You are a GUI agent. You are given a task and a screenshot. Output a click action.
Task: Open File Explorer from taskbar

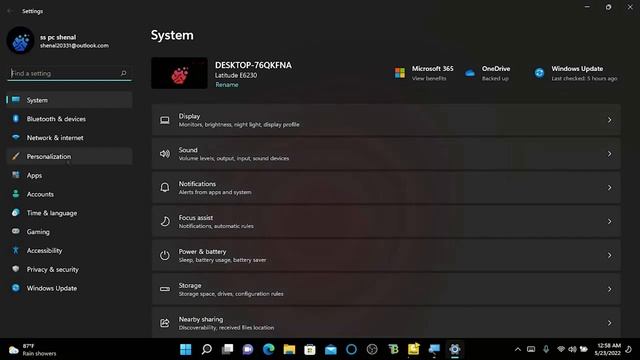click(x=289, y=349)
